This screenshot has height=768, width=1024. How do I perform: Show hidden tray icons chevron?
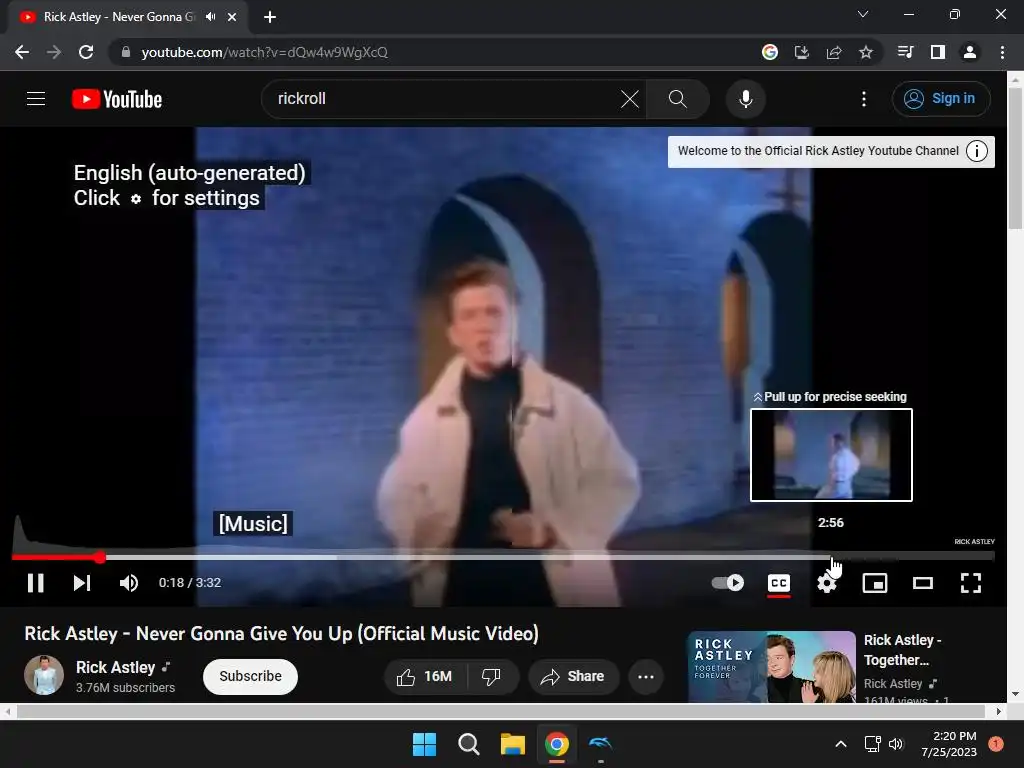[x=841, y=744]
